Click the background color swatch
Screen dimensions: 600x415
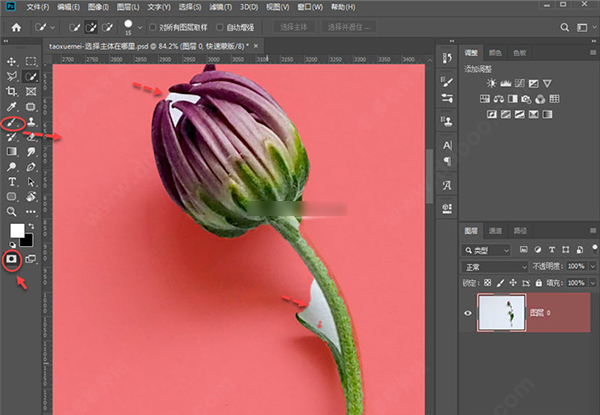[28, 241]
